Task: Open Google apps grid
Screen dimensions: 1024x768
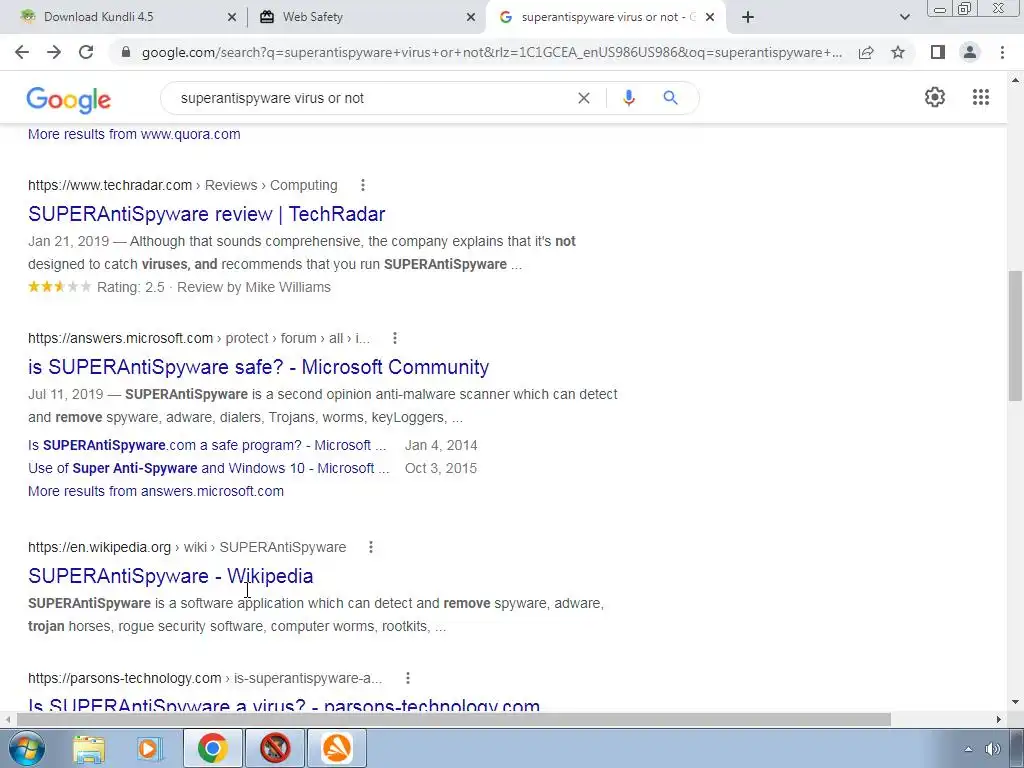Action: 981,97
